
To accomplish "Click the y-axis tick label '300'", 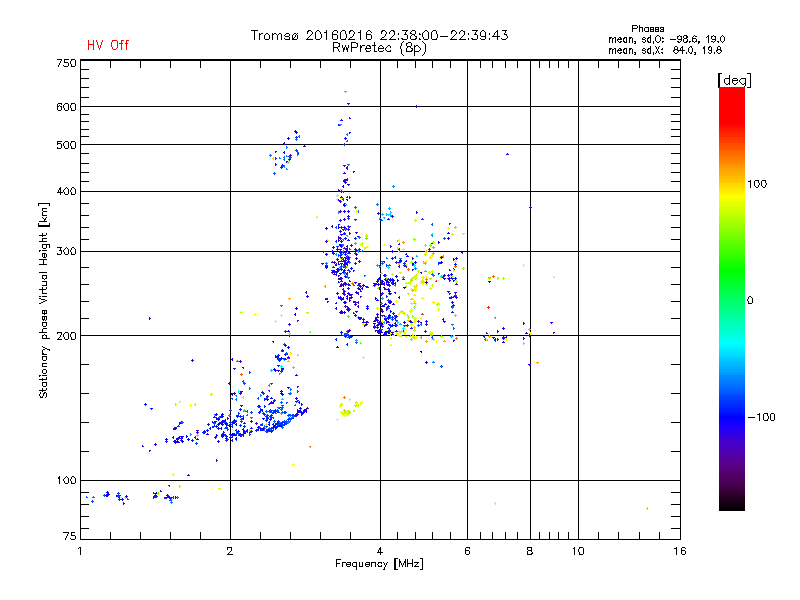I will (66, 252).
